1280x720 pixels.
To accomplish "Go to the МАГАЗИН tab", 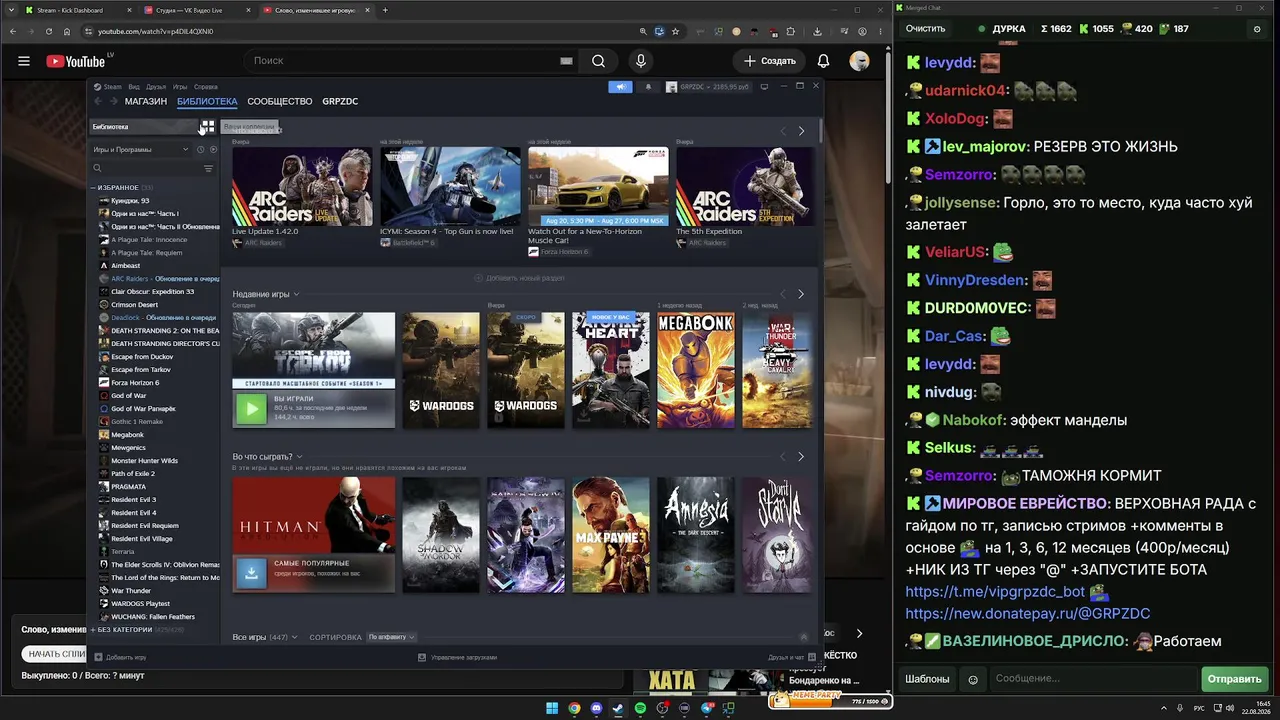I will click(x=146, y=101).
